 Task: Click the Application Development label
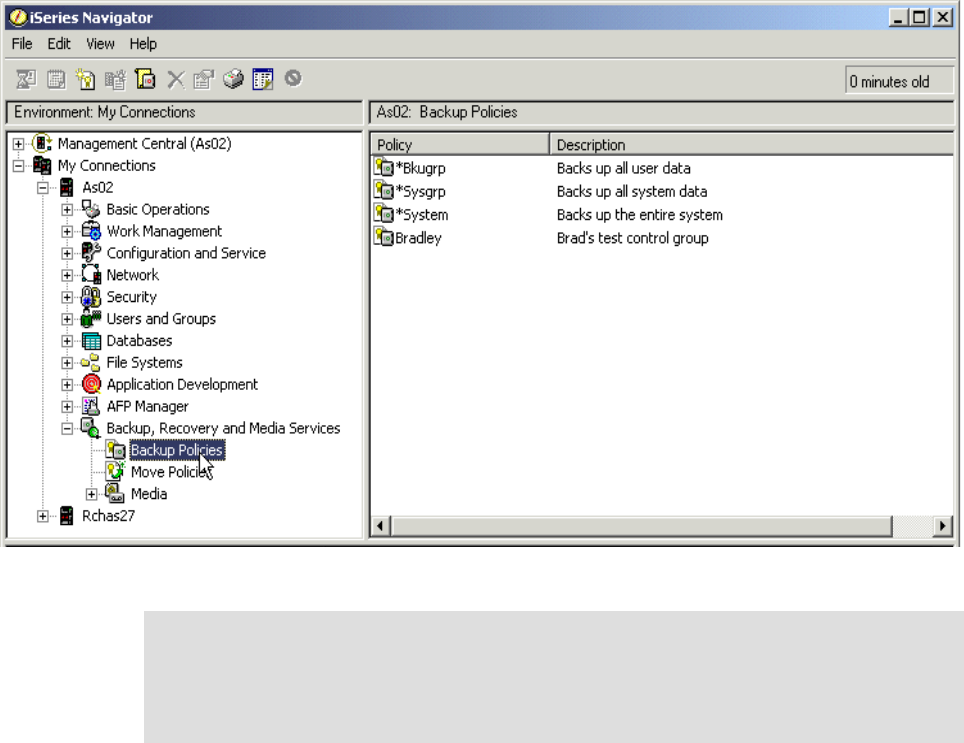pyautogui.click(x=182, y=385)
